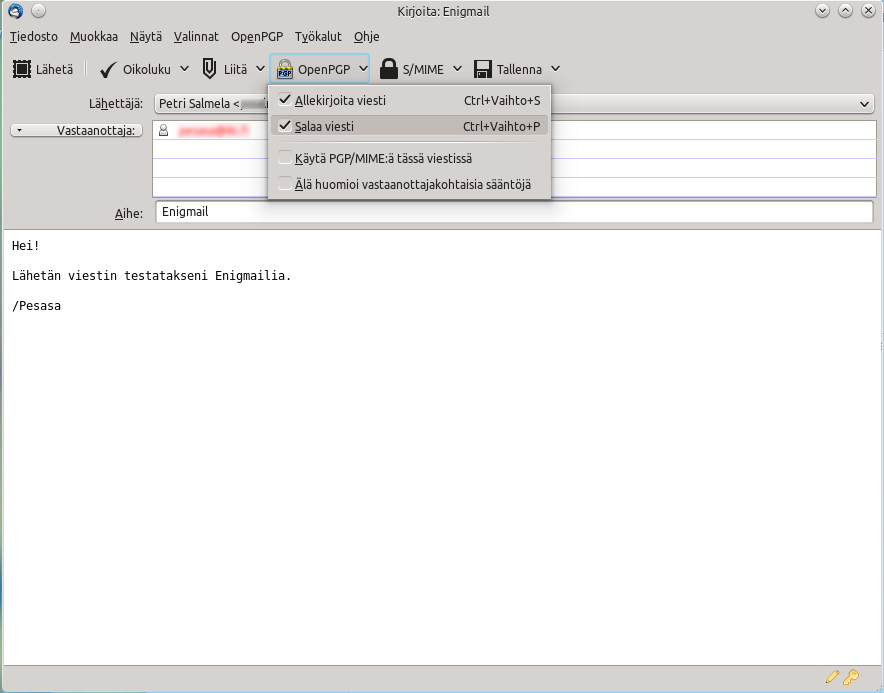Open the Muokkaa menu
884x693 pixels.
tap(94, 37)
